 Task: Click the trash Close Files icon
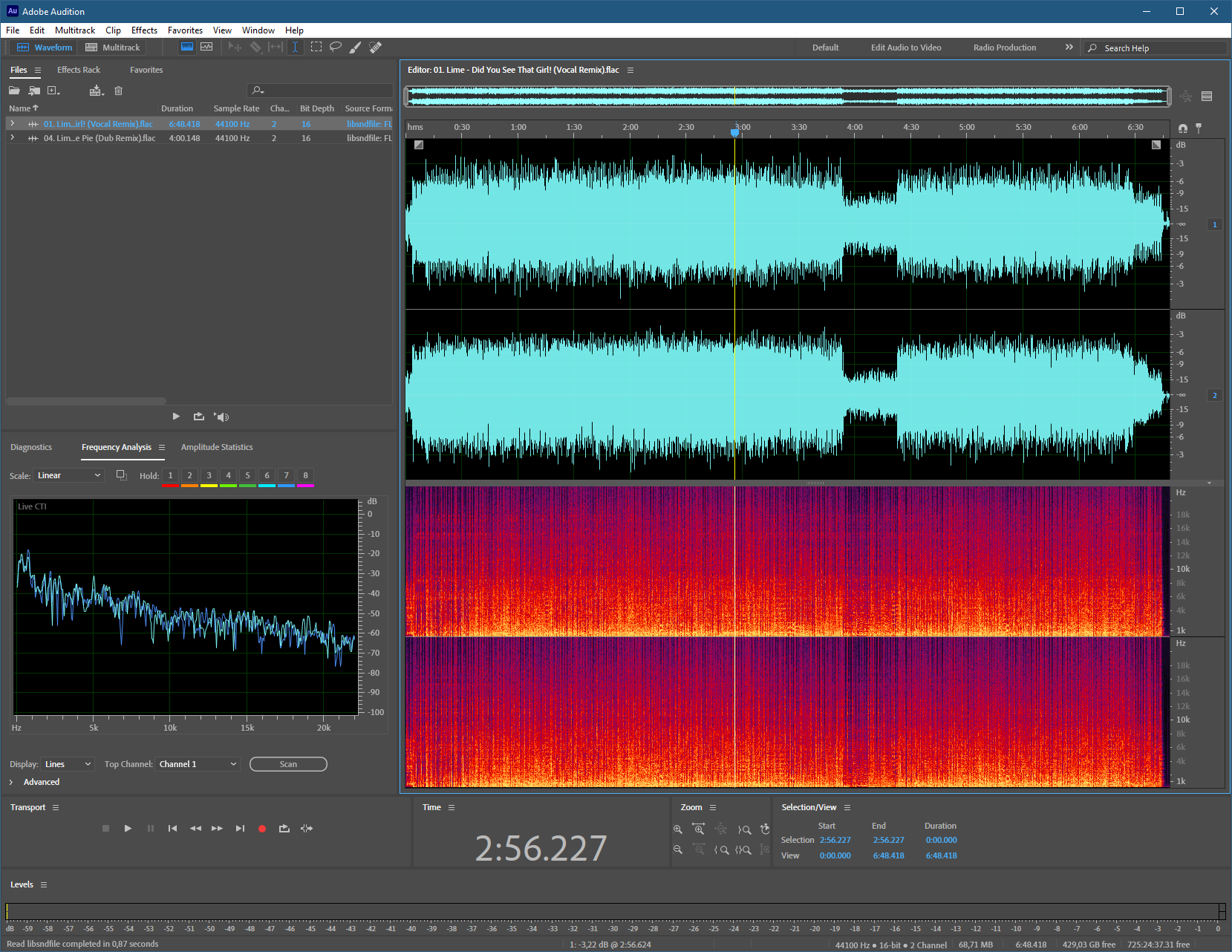point(118,91)
